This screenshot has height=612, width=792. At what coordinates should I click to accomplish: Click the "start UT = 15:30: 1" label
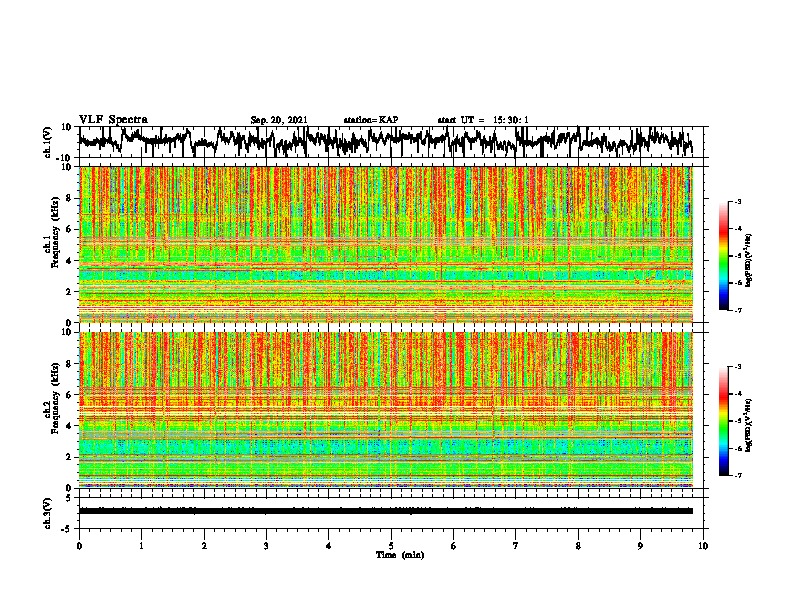click(x=483, y=120)
